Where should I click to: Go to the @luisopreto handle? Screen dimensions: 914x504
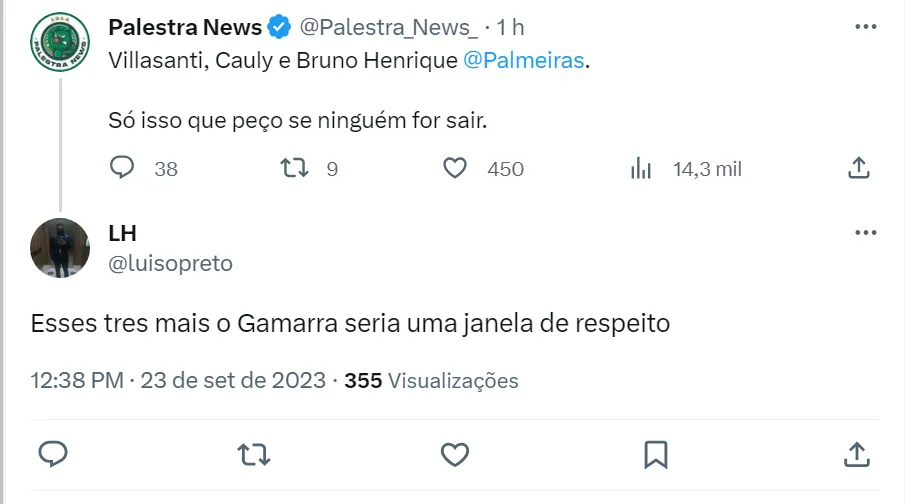[x=170, y=264]
